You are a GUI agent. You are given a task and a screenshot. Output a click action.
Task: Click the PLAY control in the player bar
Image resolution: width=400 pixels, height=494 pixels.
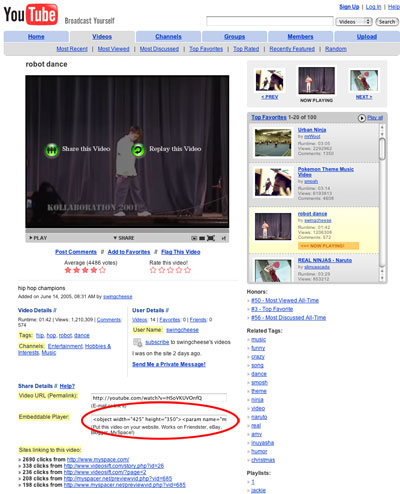(x=38, y=238)
